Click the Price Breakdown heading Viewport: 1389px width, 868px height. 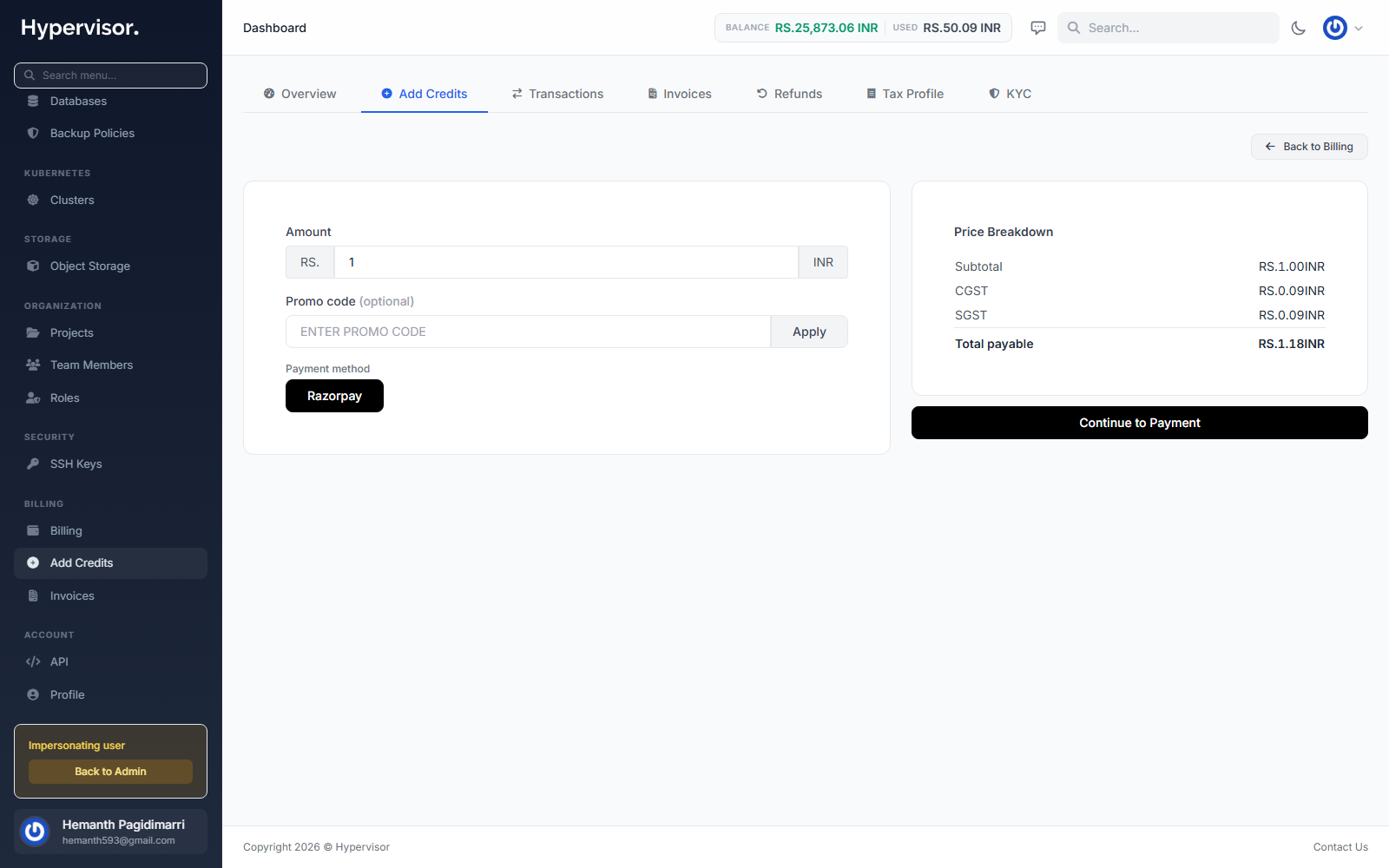pos(1004,232)
